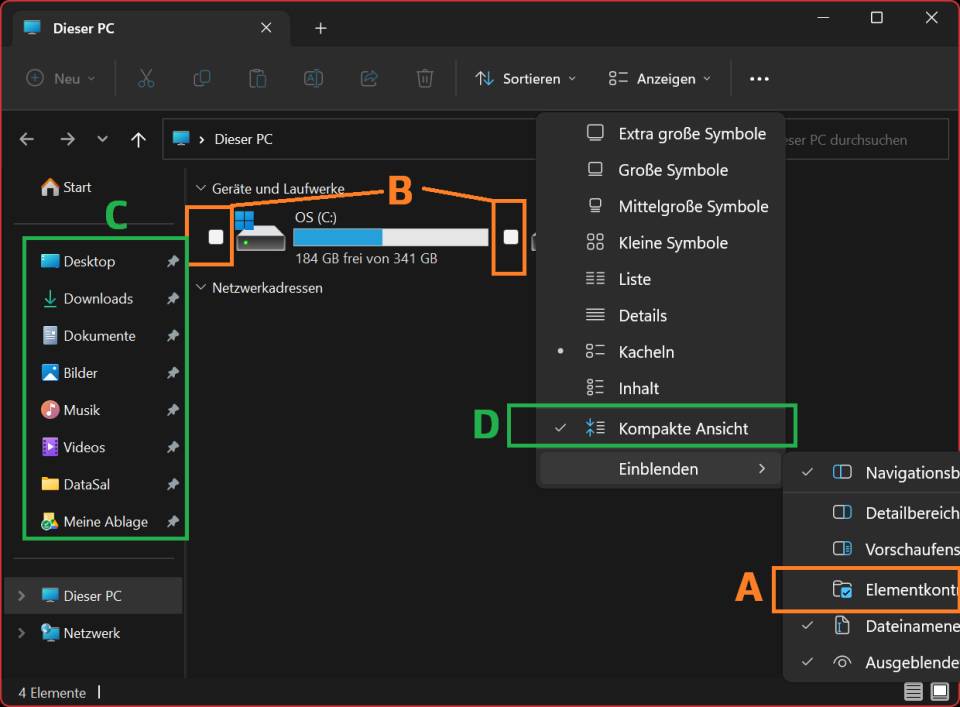Click the Neu button
This screenshot has height=707, width=960.
click(61, 78)
